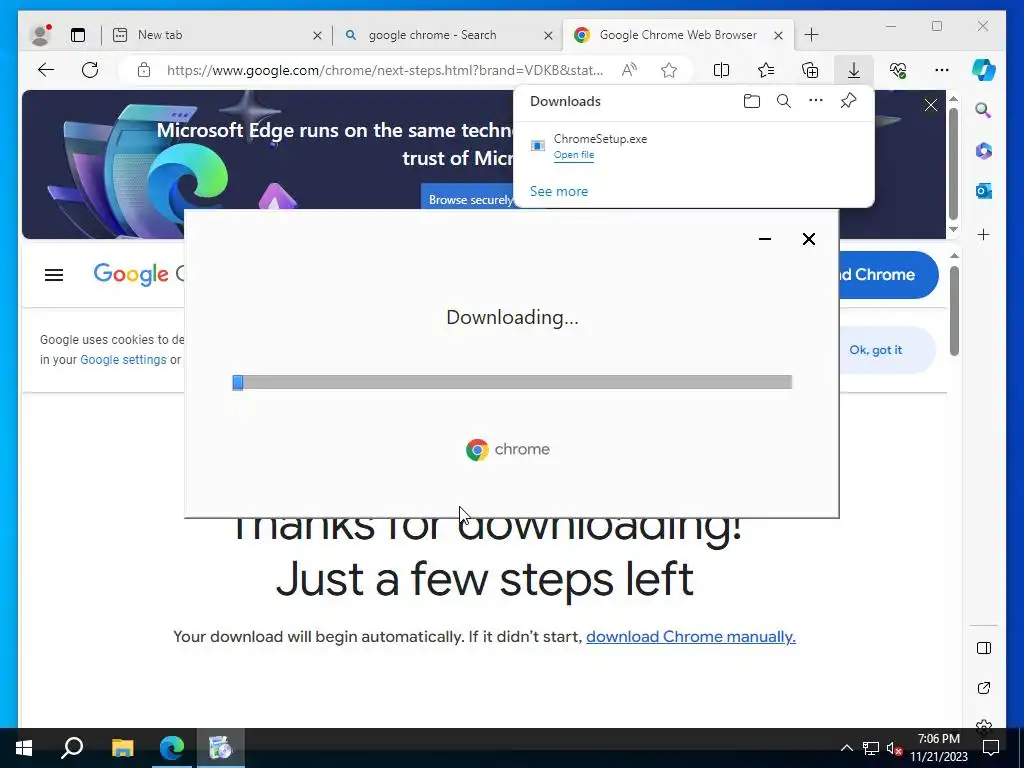The width and height of the screenshot is (1024, 768).
Task: Add an app to the sidebar with plus
Action: coord(984,234)
